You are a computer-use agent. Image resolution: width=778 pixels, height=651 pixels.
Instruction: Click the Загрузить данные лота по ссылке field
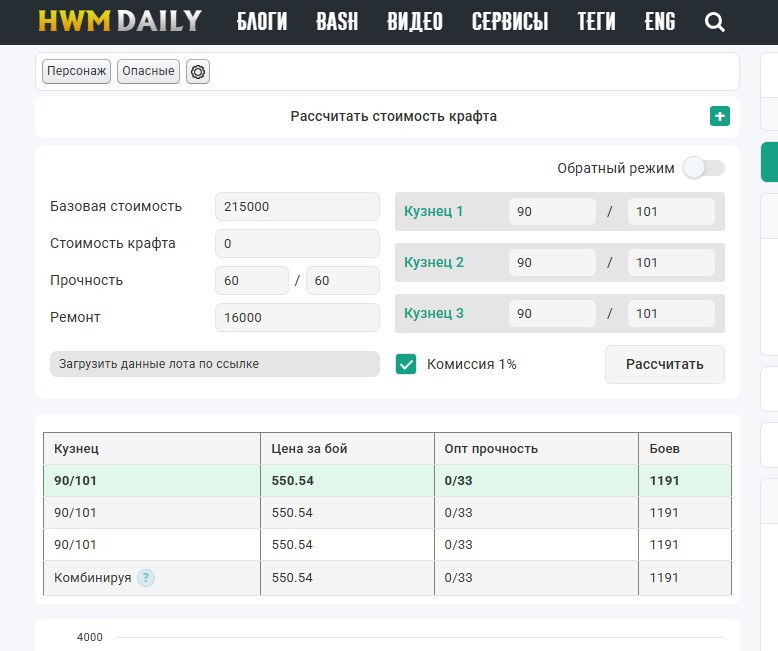[x=214, y=364]
